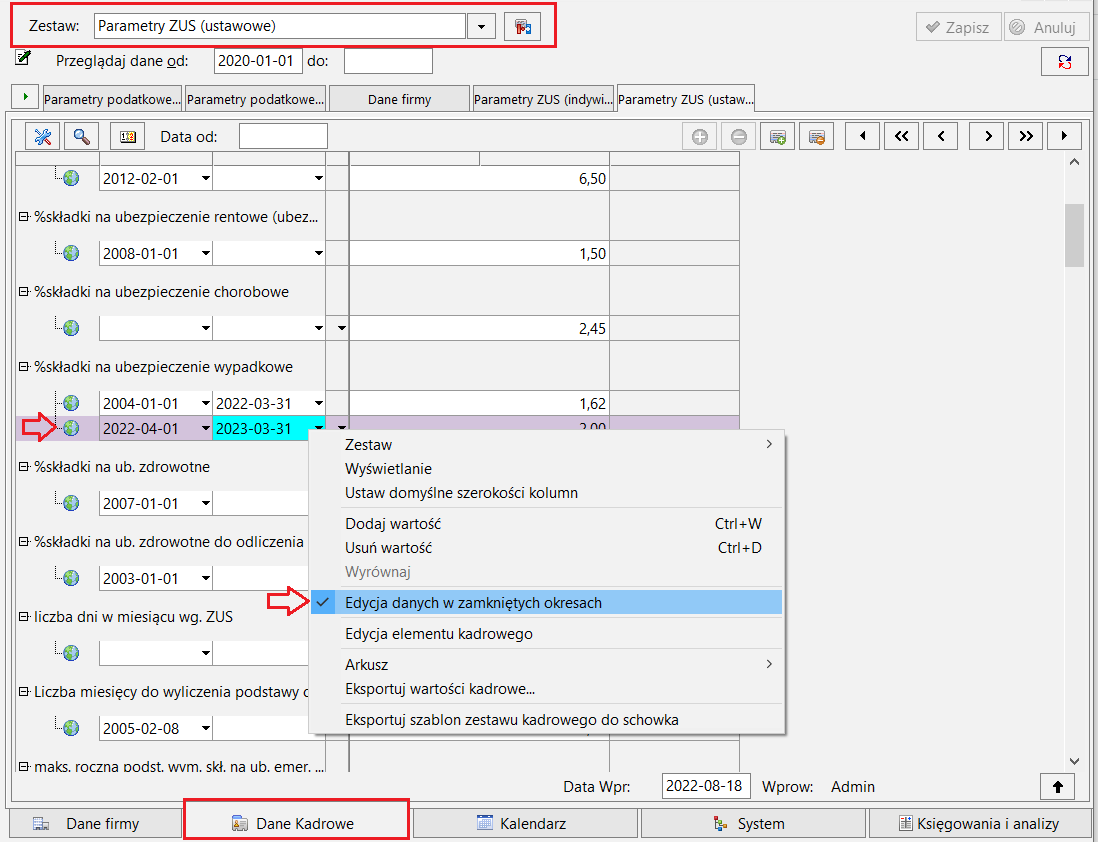Click the add value plus icon
Screen dimensions: 1098x842
pyautogui.click(x=700, y=137)
